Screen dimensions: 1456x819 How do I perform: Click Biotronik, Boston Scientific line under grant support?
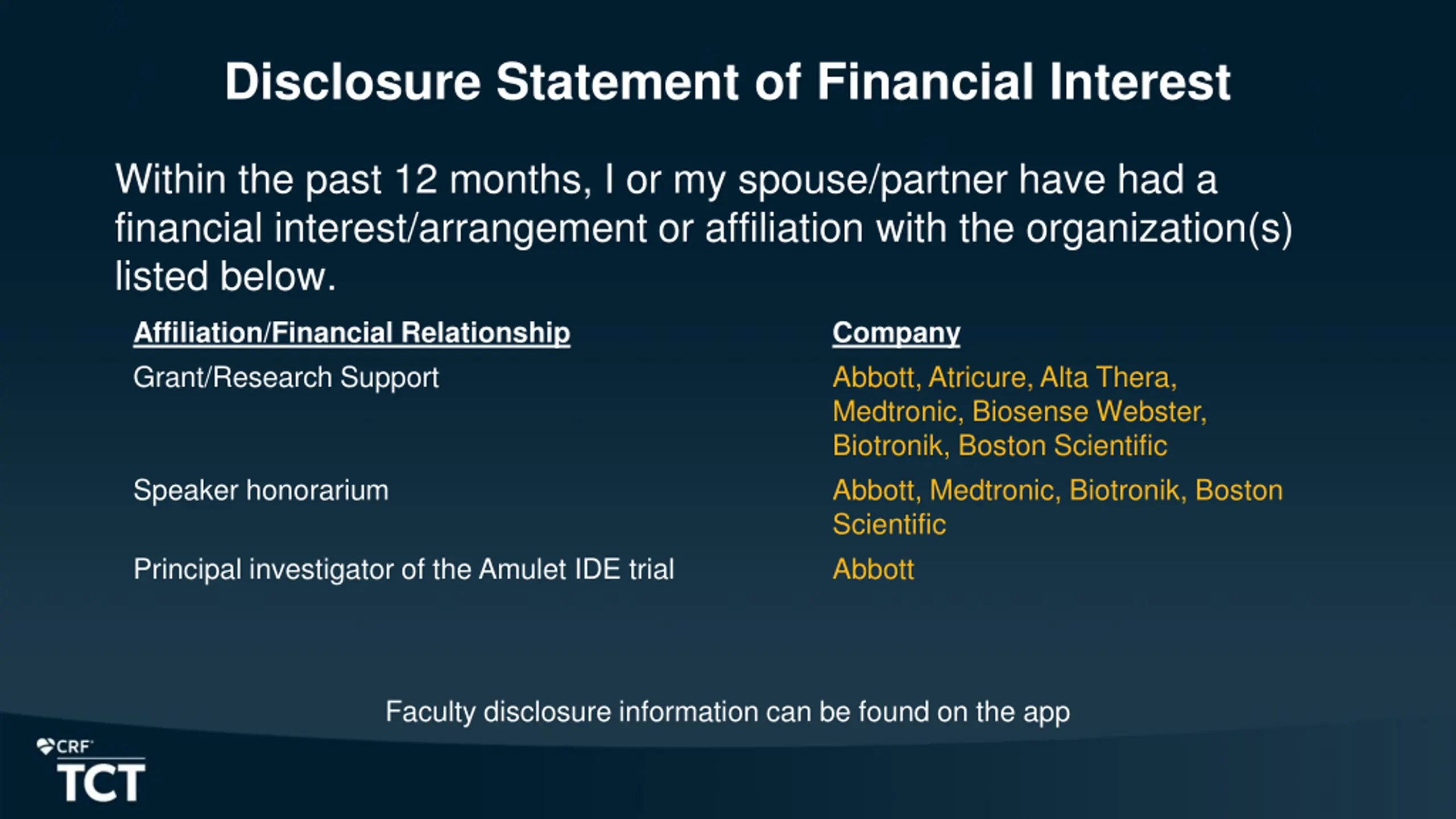pos(1000,445)
